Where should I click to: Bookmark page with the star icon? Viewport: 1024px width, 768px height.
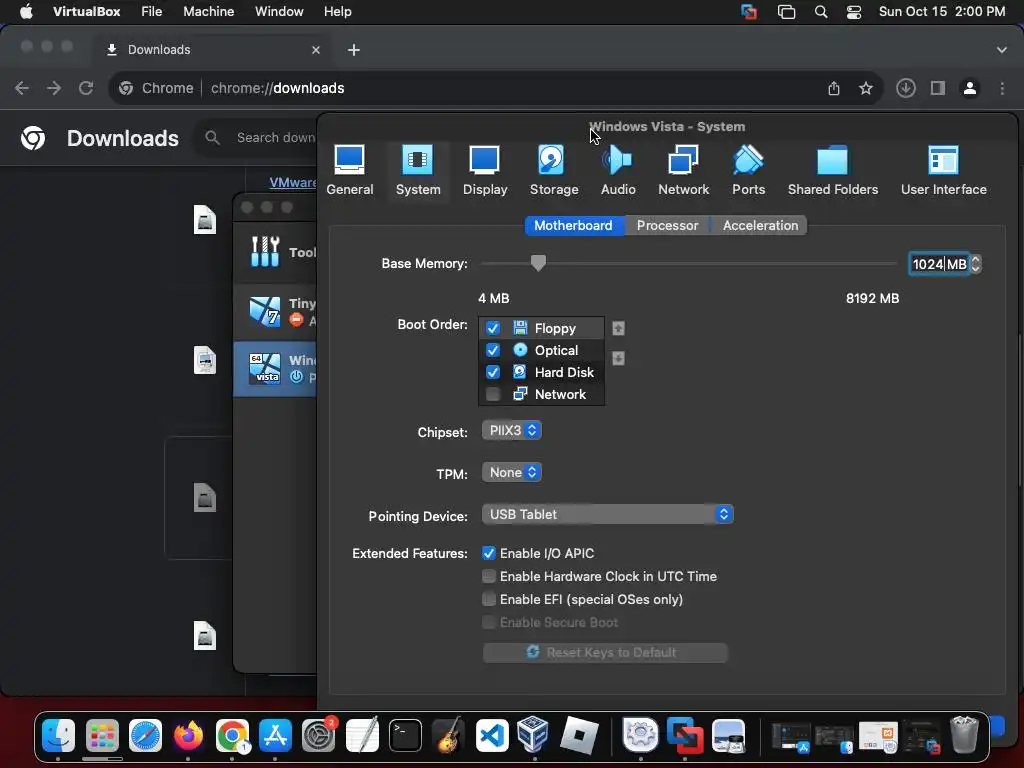pyautogui.click(x=865, y=88)
